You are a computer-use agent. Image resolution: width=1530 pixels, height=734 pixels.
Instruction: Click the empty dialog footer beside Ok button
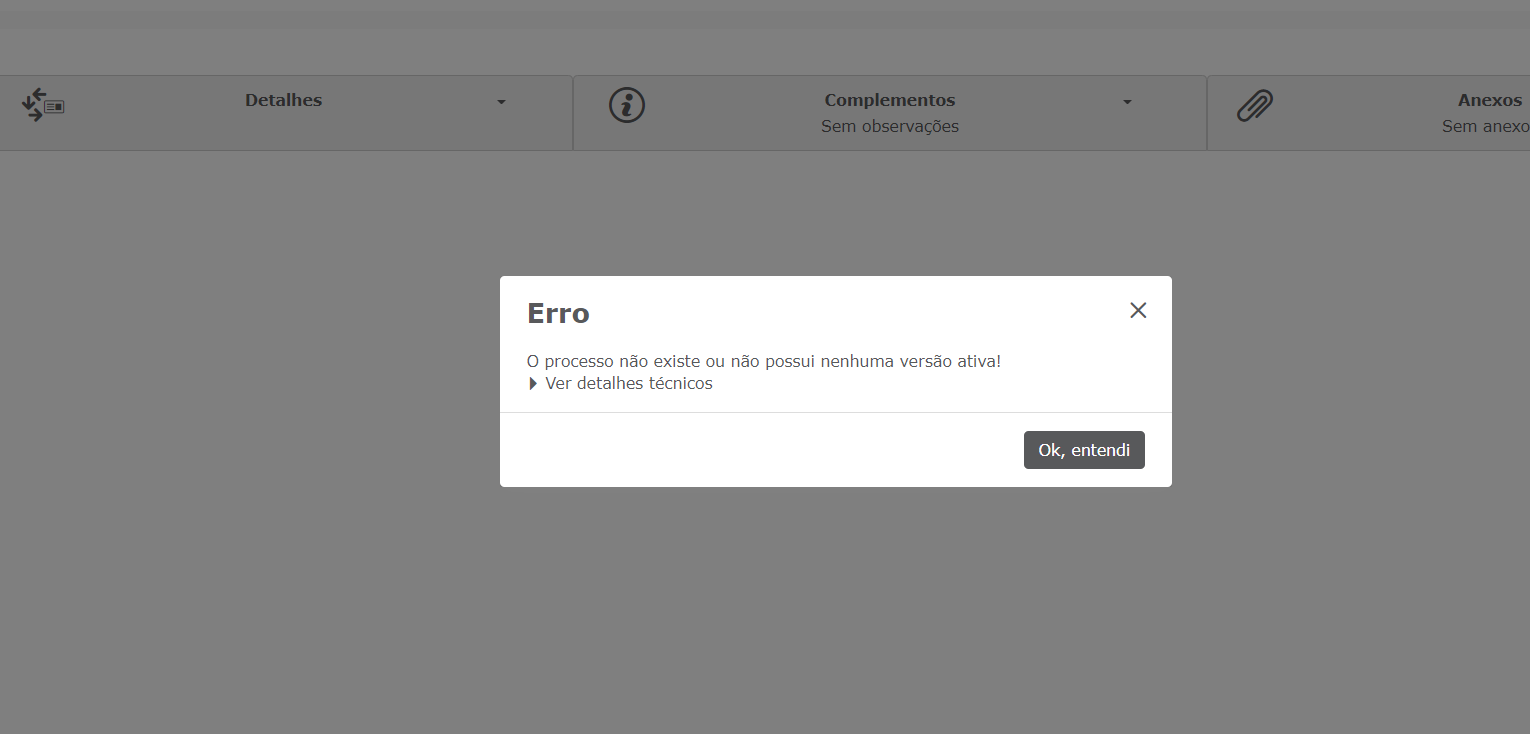[x=760, y=450]
